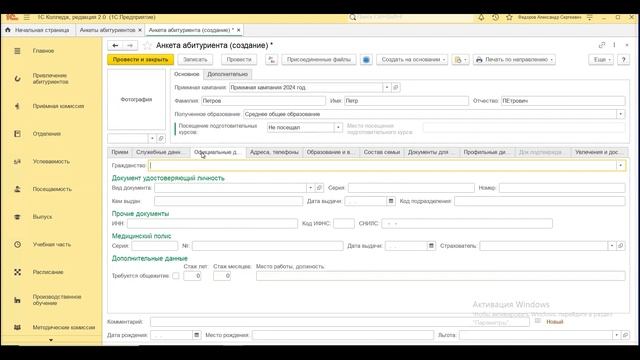Open notifications bell icon
This screenshot has height=360, width=640.
point(481,18)
